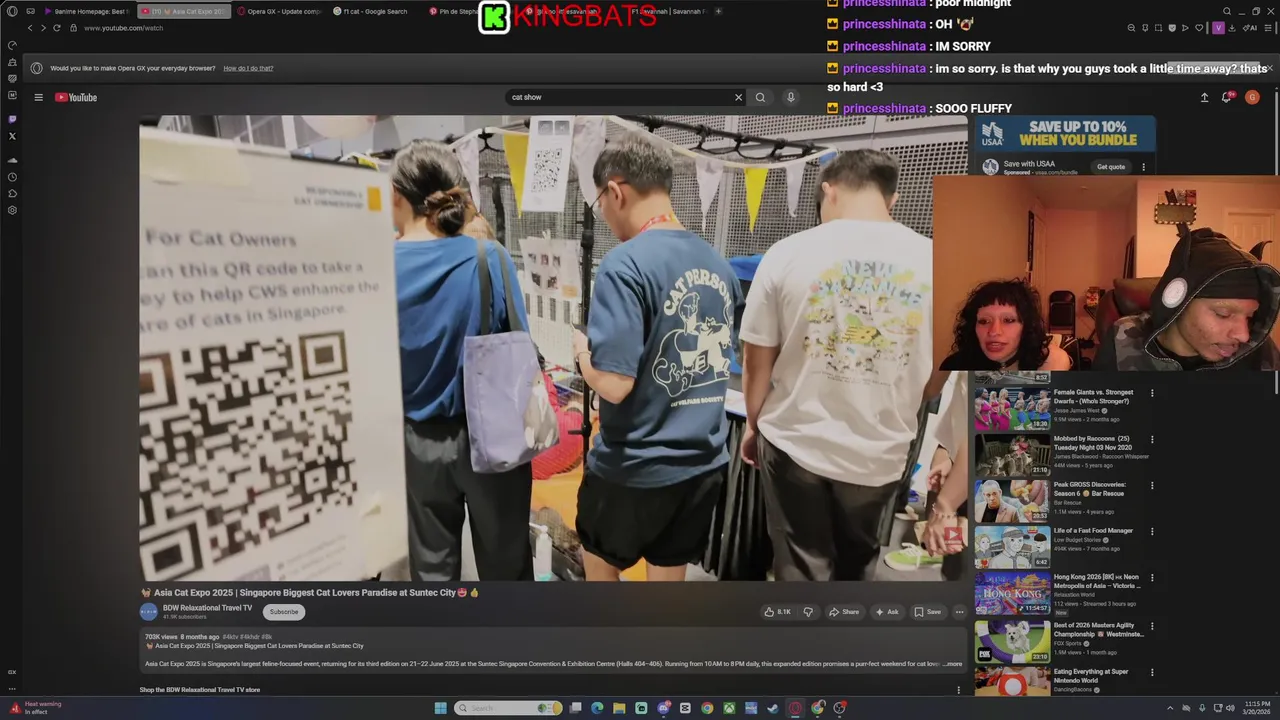Image resolution: width=1280 pixels, height=720 pixels.
Task: Click the address bar padlock icon
Action: pyautogui.click(x=73, y=28)
